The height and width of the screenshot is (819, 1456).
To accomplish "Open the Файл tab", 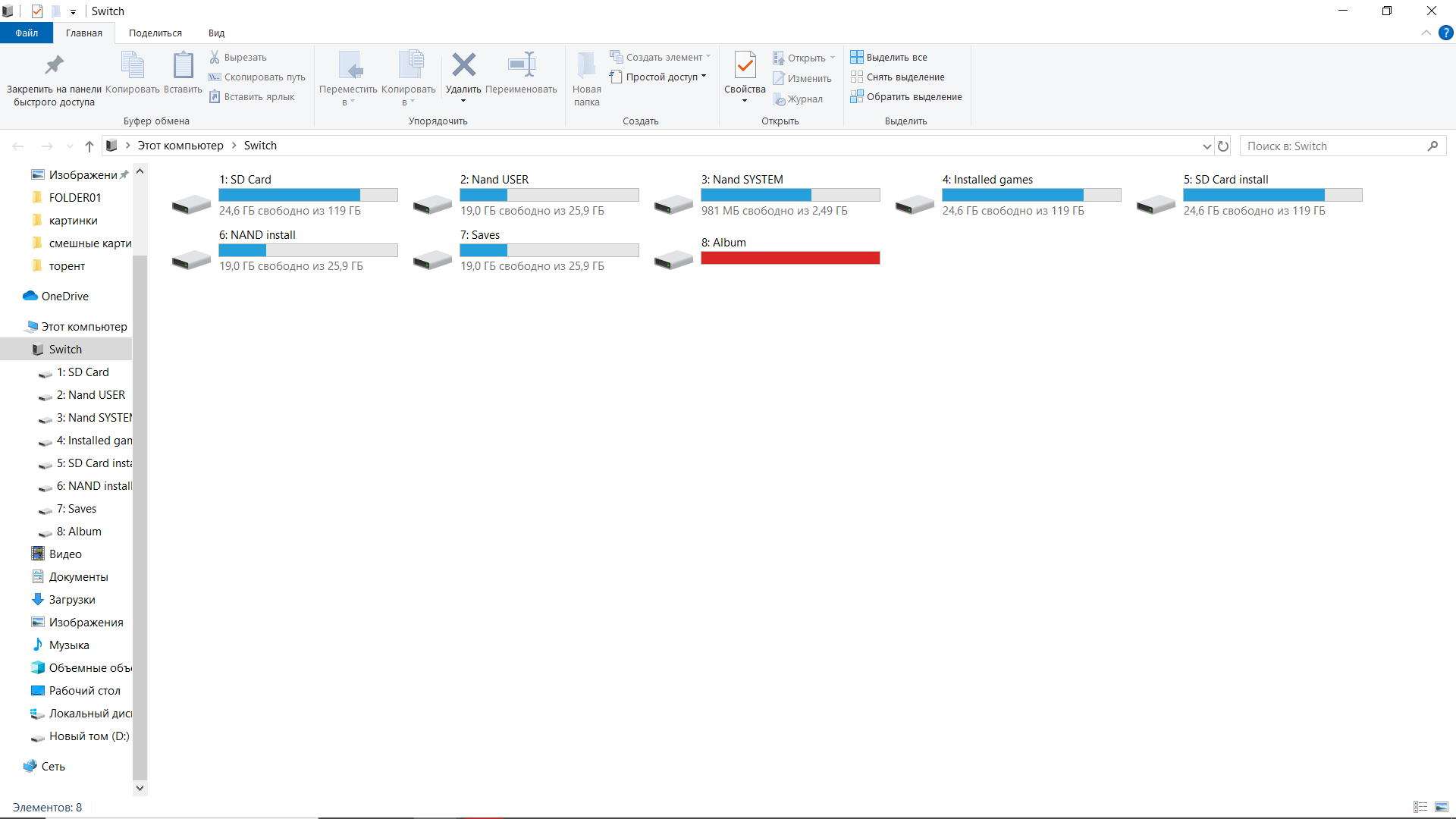I will pyautogui.click(x=27, y=33).
